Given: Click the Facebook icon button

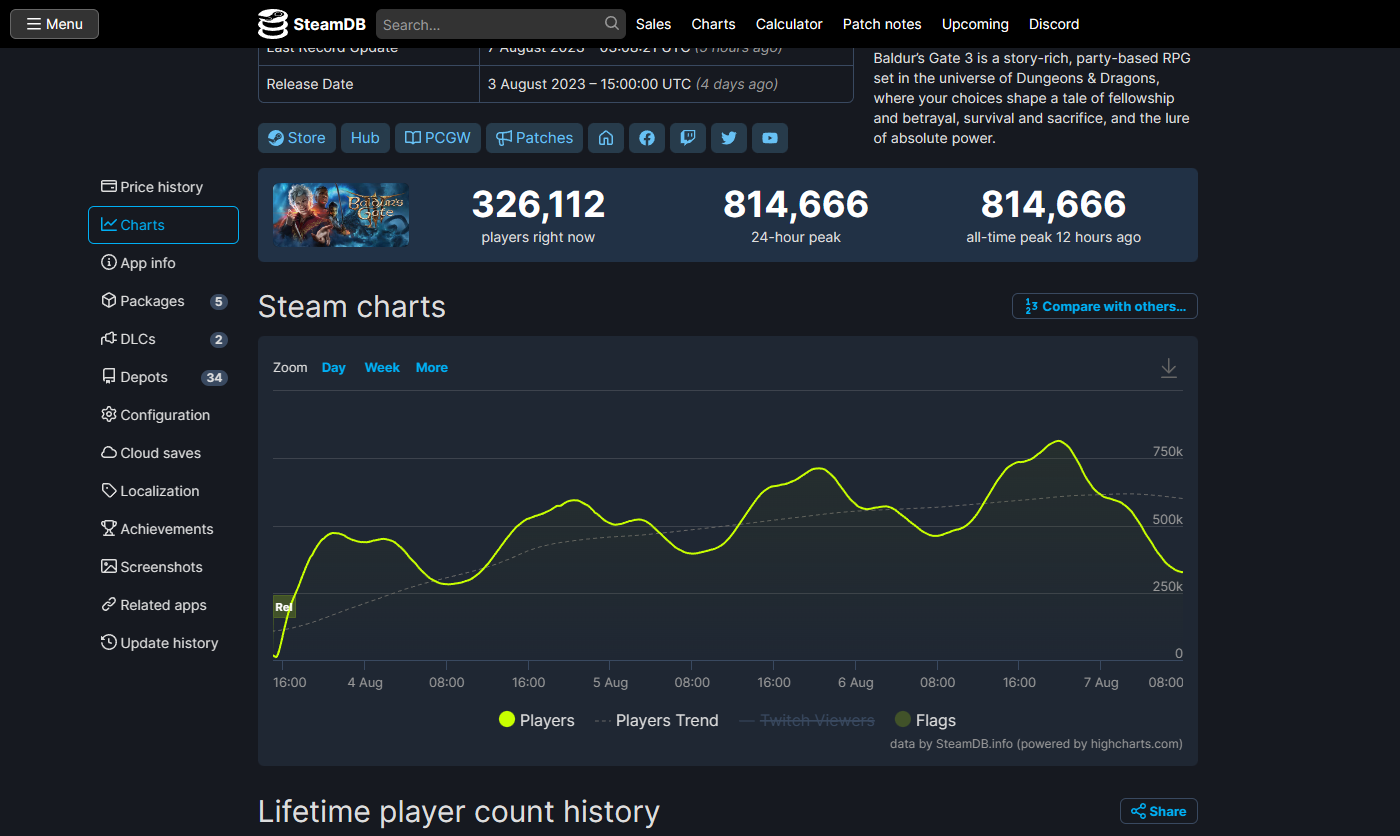Looking at the screenshot, I should point(647,138).
